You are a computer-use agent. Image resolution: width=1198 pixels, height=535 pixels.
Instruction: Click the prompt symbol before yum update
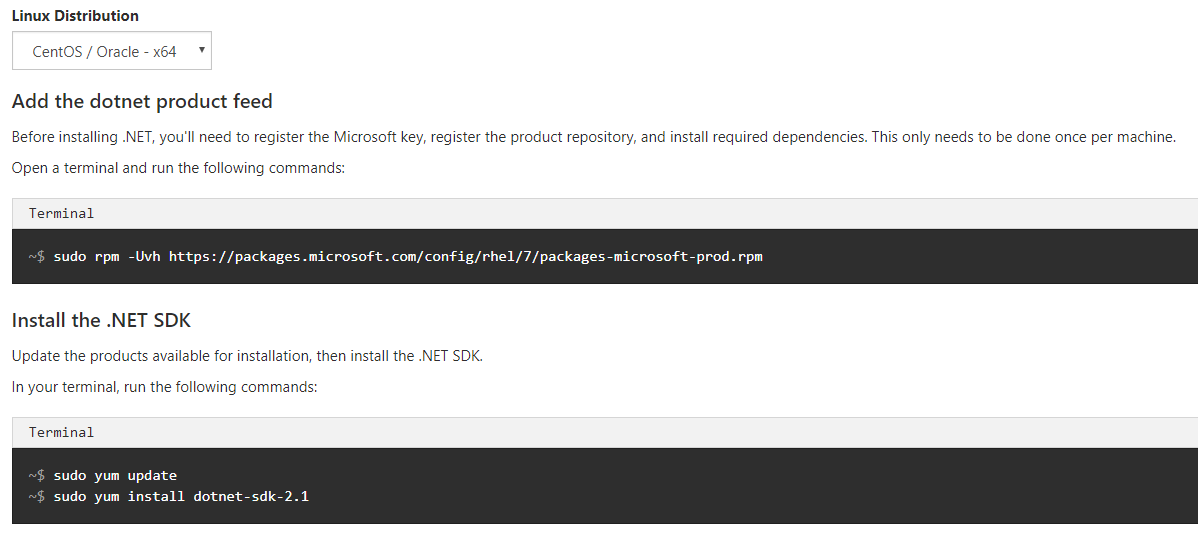pos(37,475)
